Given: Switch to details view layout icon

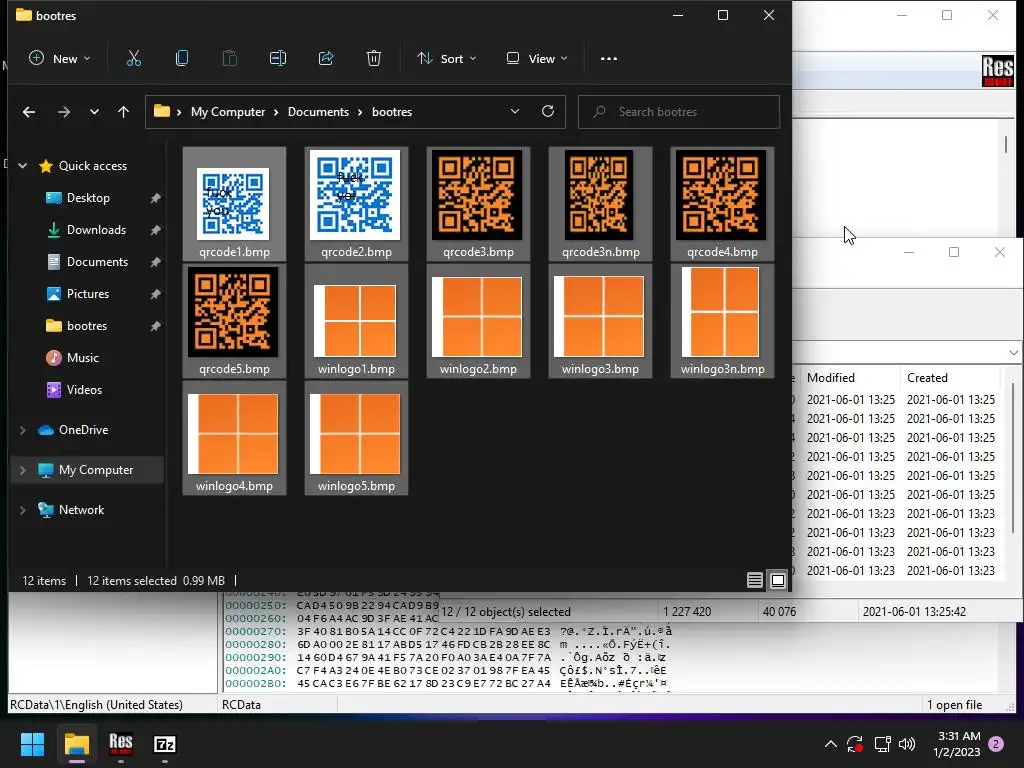Looking at the screenshot, I should click(x=754, y=580).
